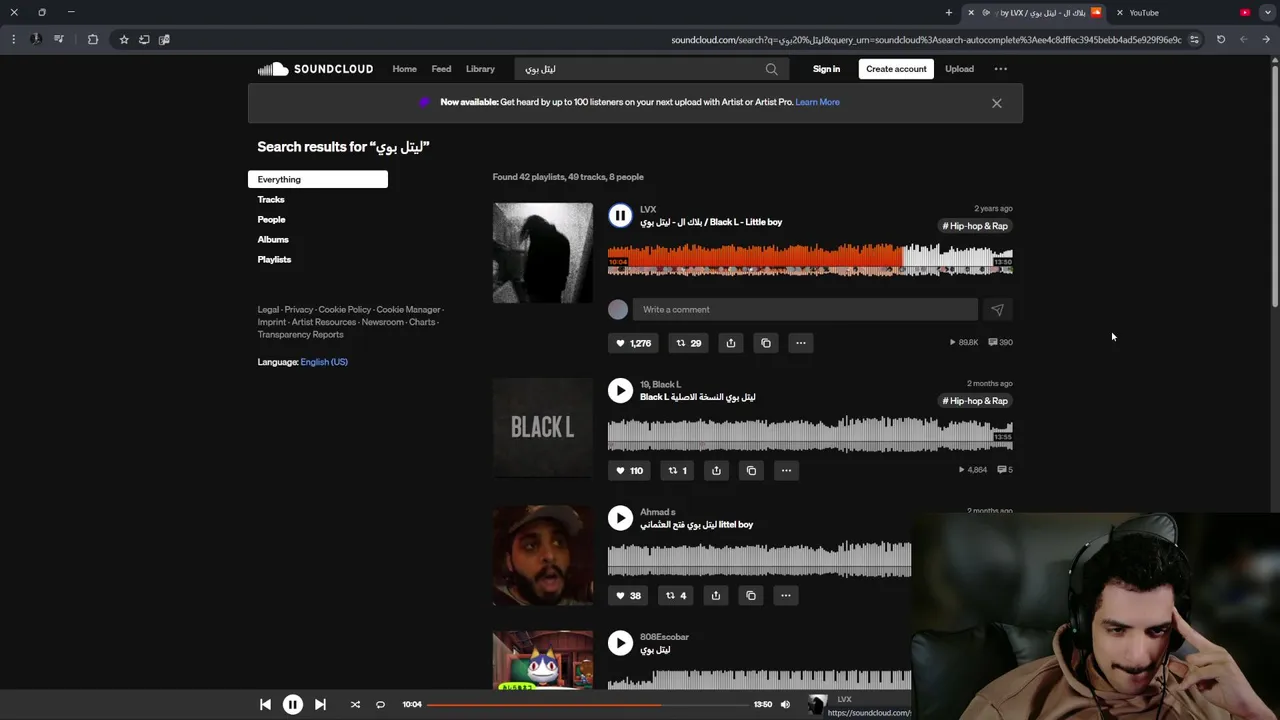The image size is (1280, 720).
Task: Play the 808Escobar track
Action: pyautogui.click(x=620, y=643)
